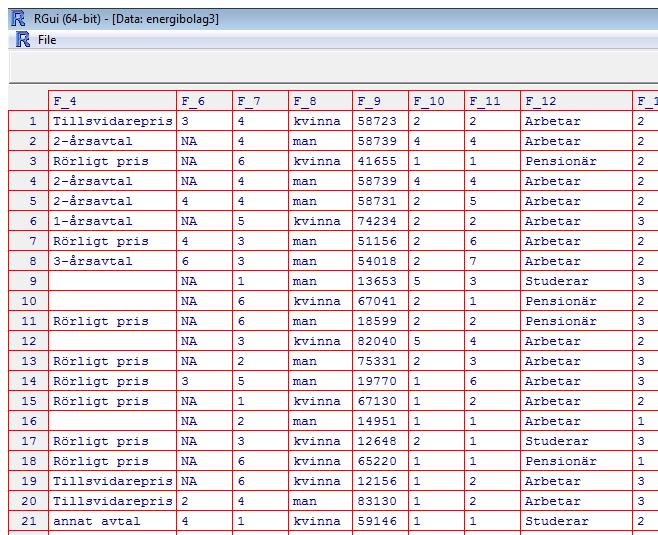
Task: Select the value 54018 in F_9
Action: [381, 261]
